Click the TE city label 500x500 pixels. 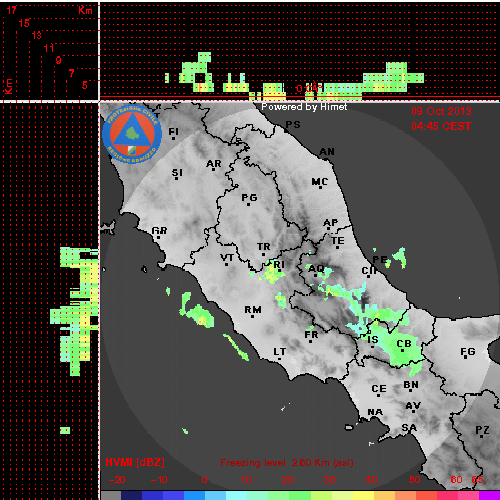[338, 241]
